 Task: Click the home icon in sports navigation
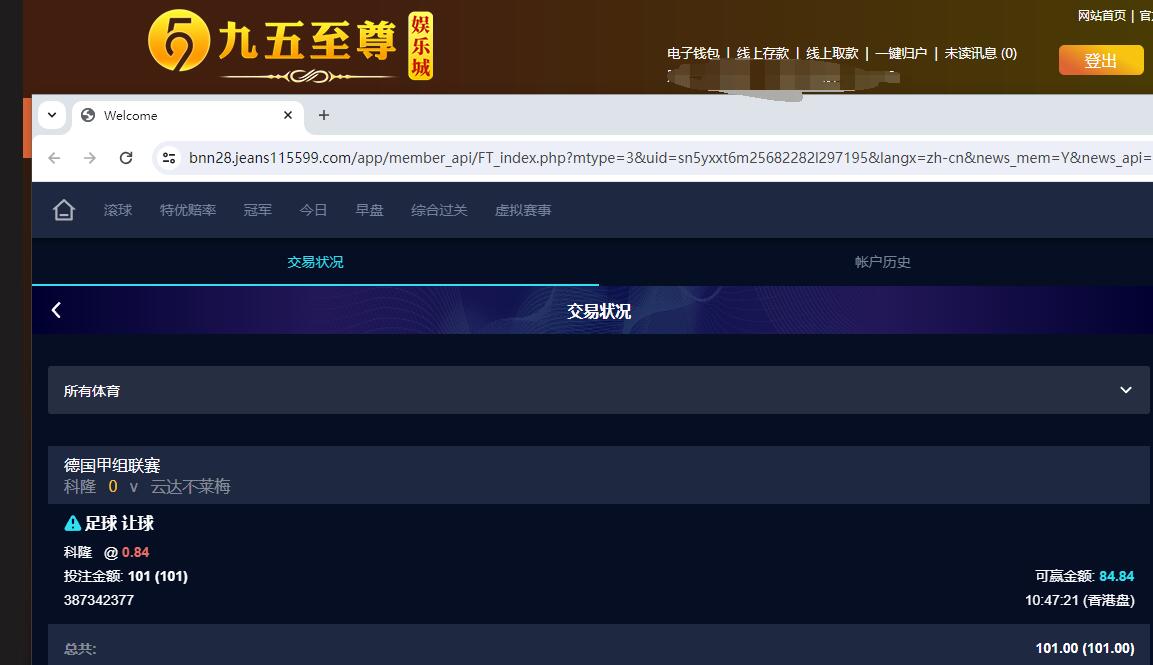[x=64, y=210]
